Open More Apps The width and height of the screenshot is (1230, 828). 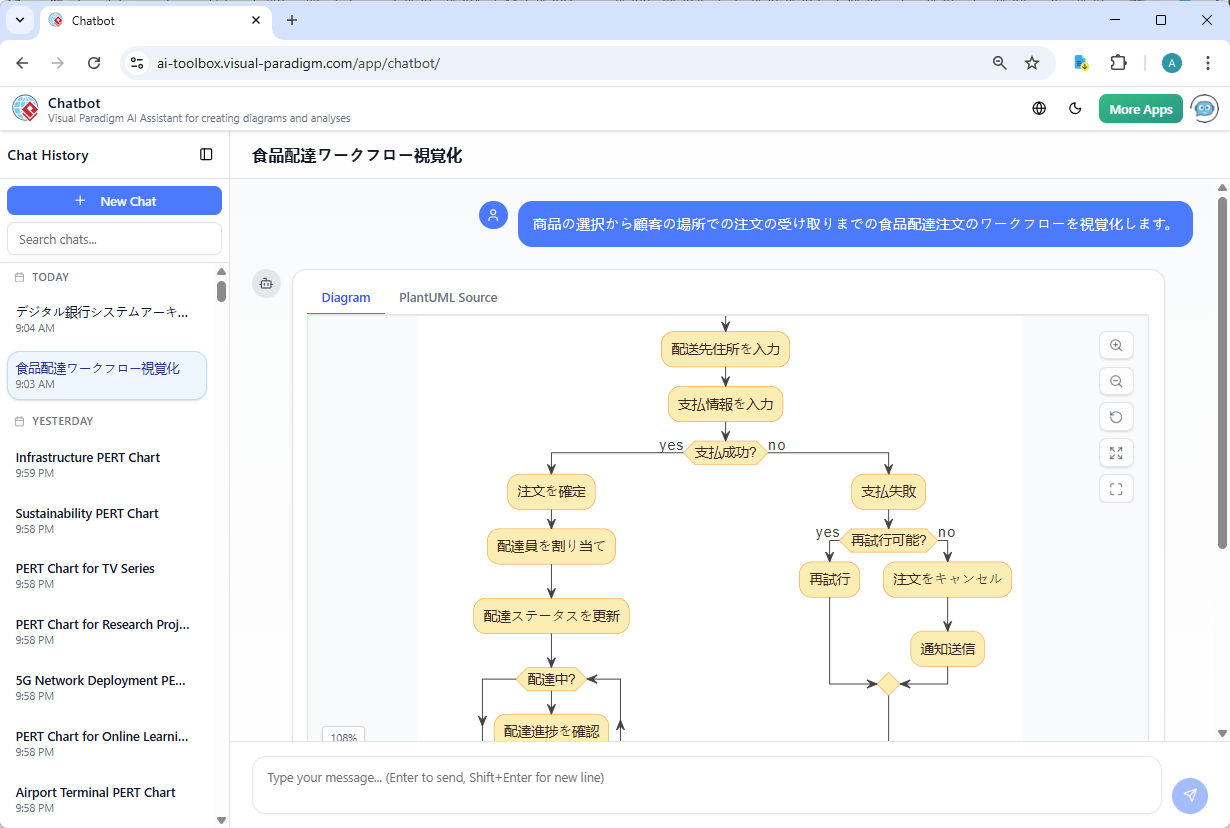coord(1140,109)
